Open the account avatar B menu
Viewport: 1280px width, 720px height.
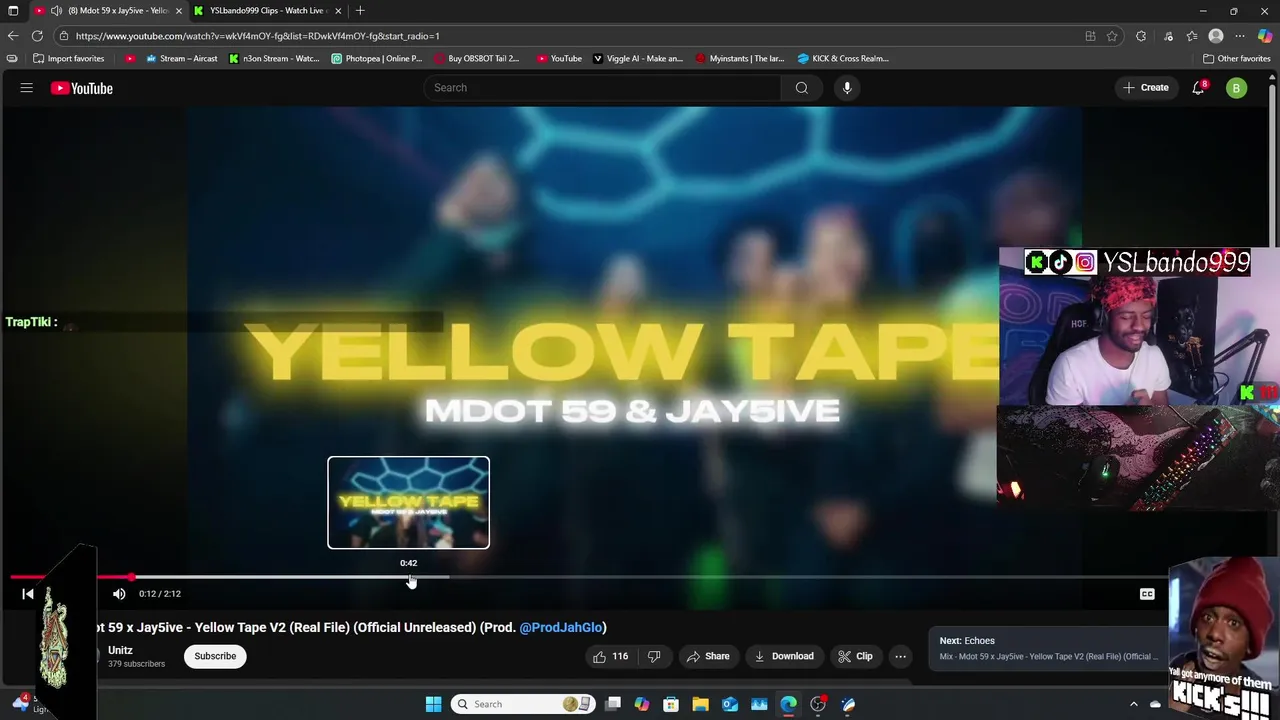(1236, 88)
